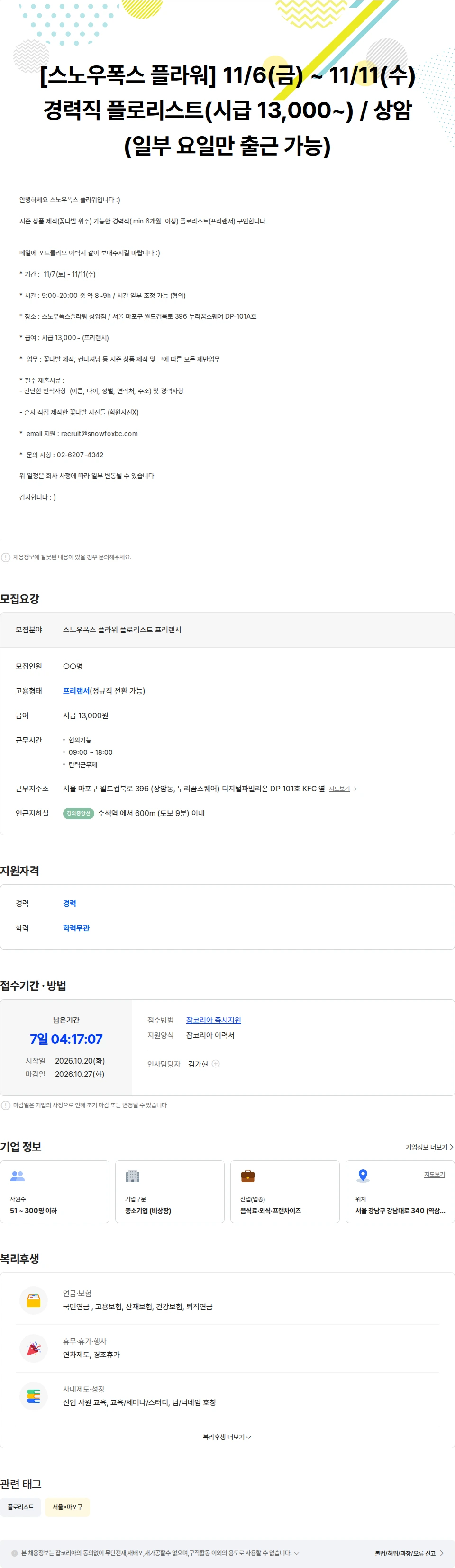Click the 중소기업 (비상장) company card

(x=170, y=1191)
